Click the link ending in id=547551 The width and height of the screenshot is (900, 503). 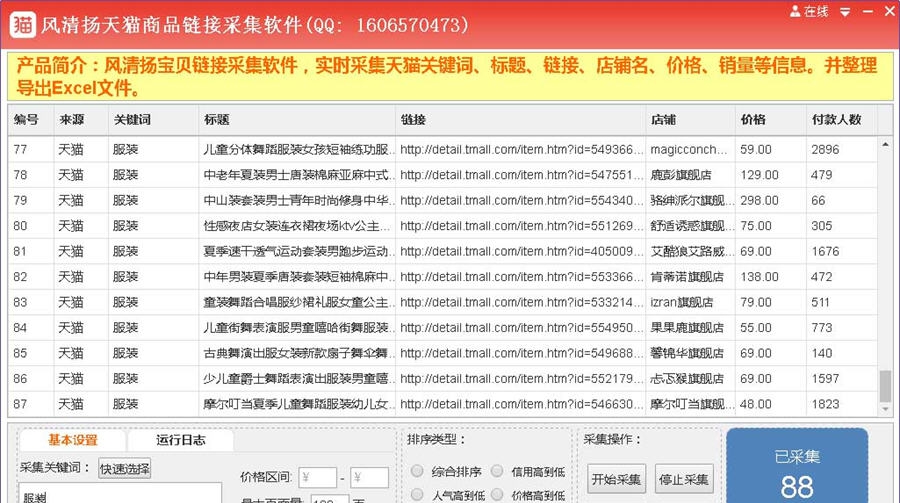[x=521, y=175]
